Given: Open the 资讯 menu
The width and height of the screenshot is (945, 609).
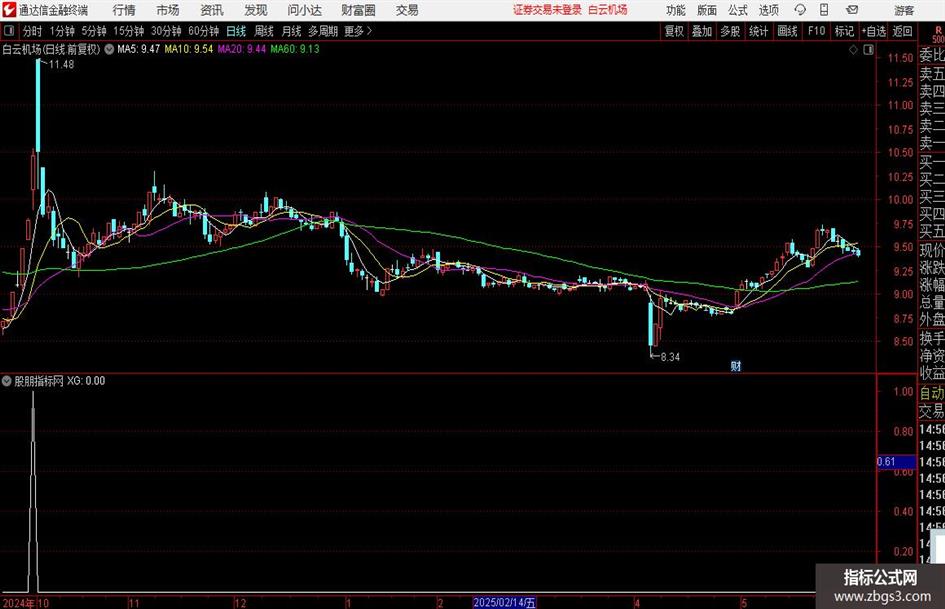Looking at the screenshot, I should pos(212,10).
